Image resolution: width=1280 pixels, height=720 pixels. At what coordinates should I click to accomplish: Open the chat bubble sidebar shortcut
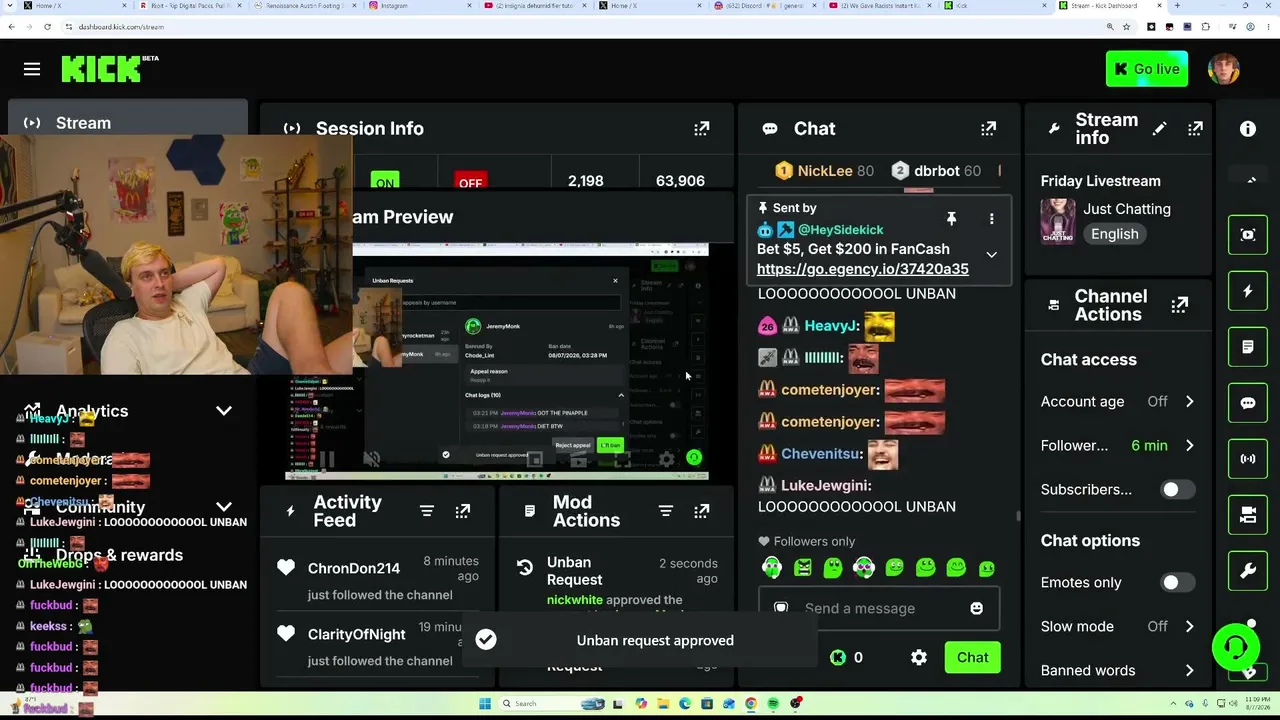(x=1248, y=403)
